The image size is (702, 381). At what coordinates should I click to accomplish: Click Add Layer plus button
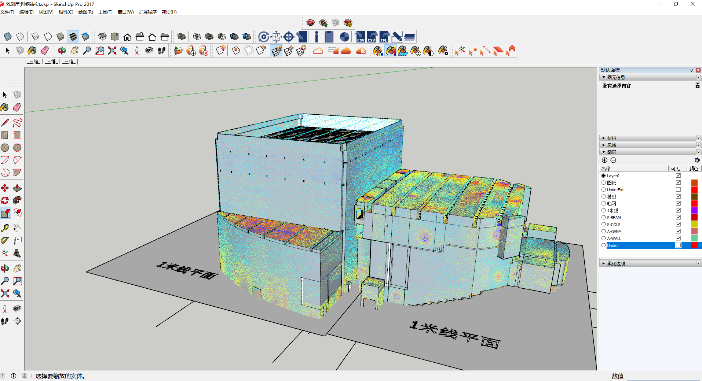[604, 160]
